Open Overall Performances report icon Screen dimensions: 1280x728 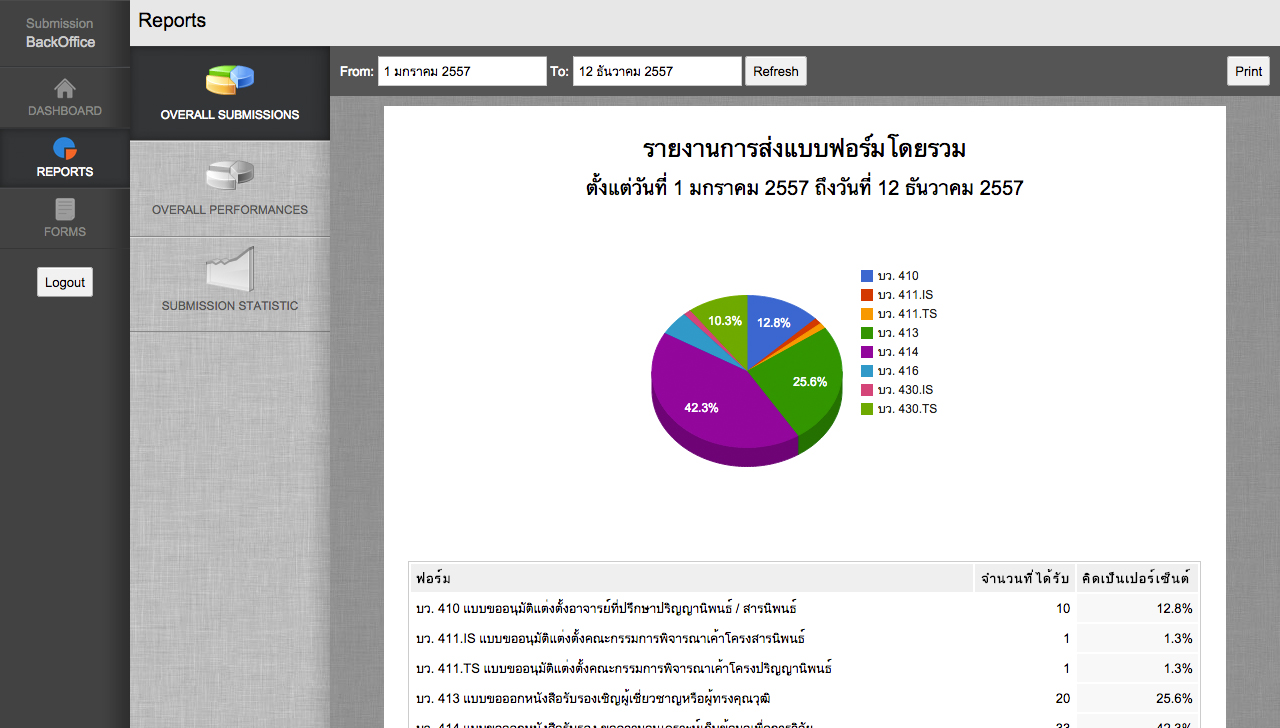[230, 176]
